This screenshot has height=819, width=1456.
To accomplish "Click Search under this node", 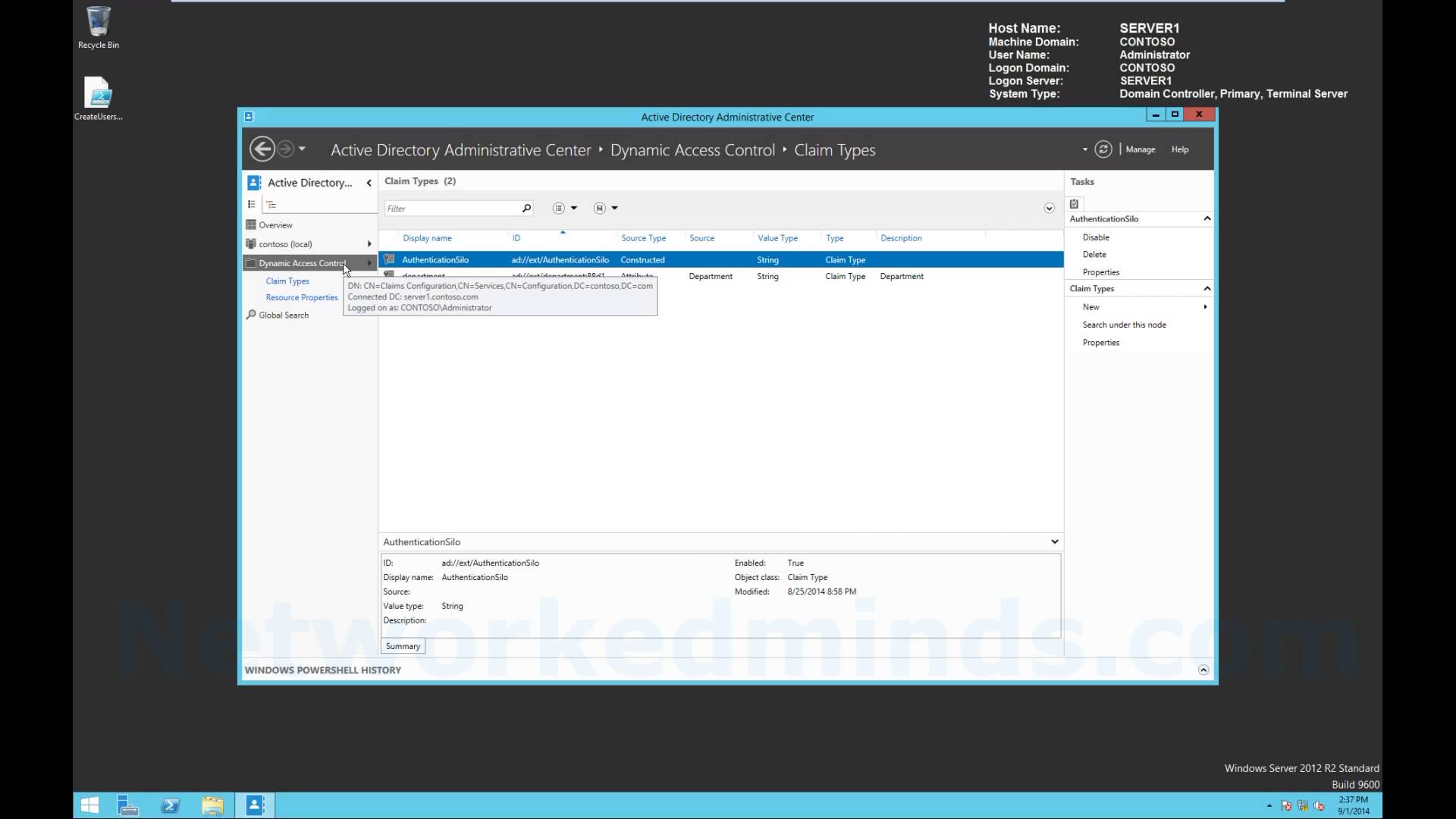I will point(1124,325).
